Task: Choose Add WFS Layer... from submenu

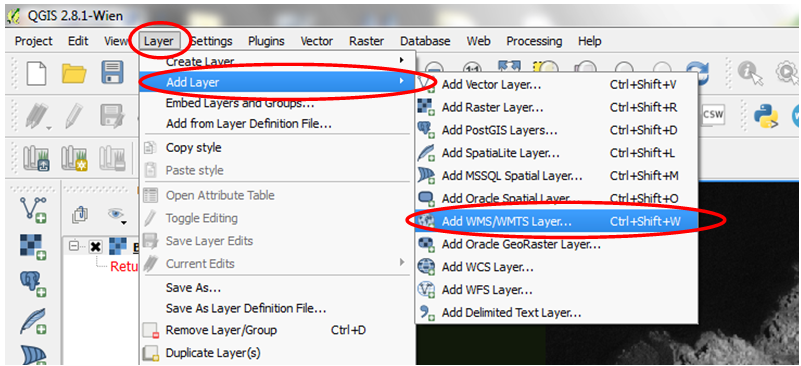Action: [x=556, y=290]
